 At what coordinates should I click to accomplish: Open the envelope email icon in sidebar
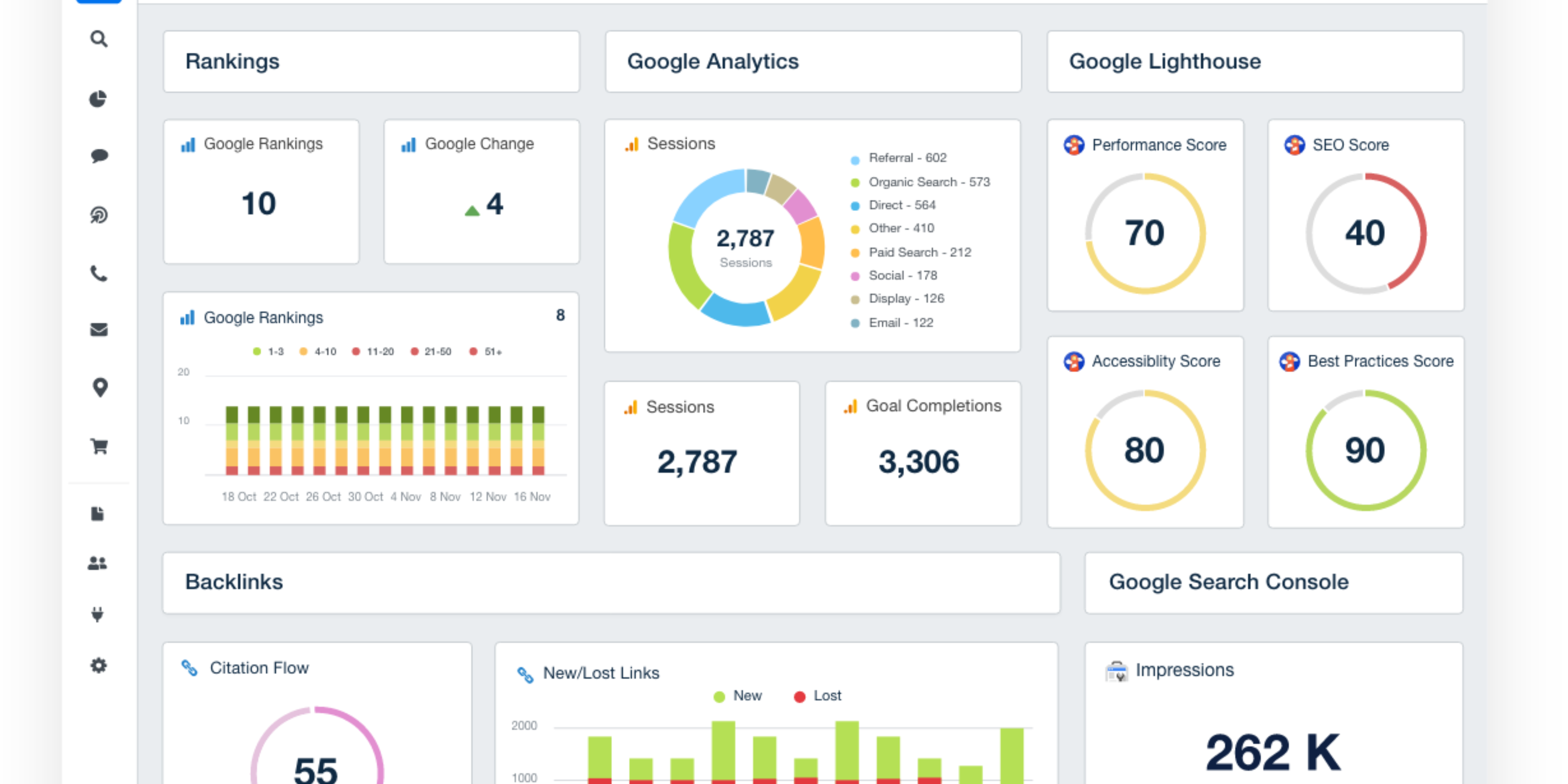click(x=99, y=329)
